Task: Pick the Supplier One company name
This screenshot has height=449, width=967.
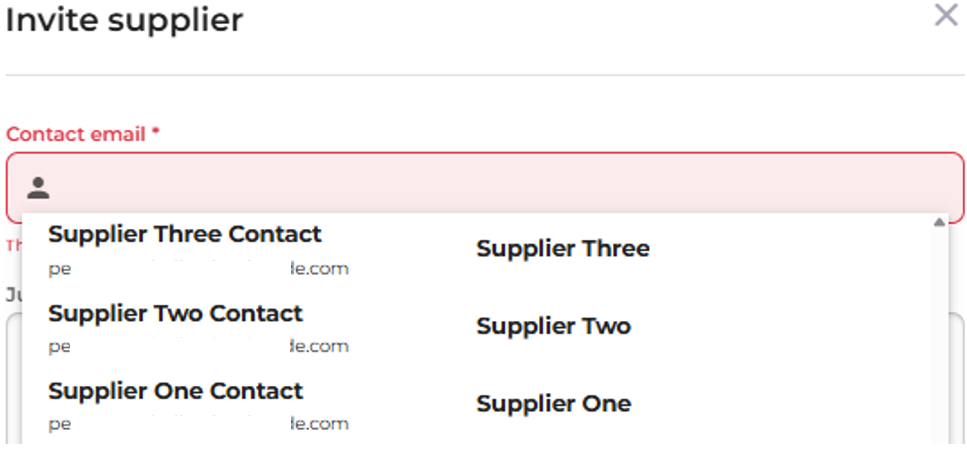Action: [x=553, y=404]
